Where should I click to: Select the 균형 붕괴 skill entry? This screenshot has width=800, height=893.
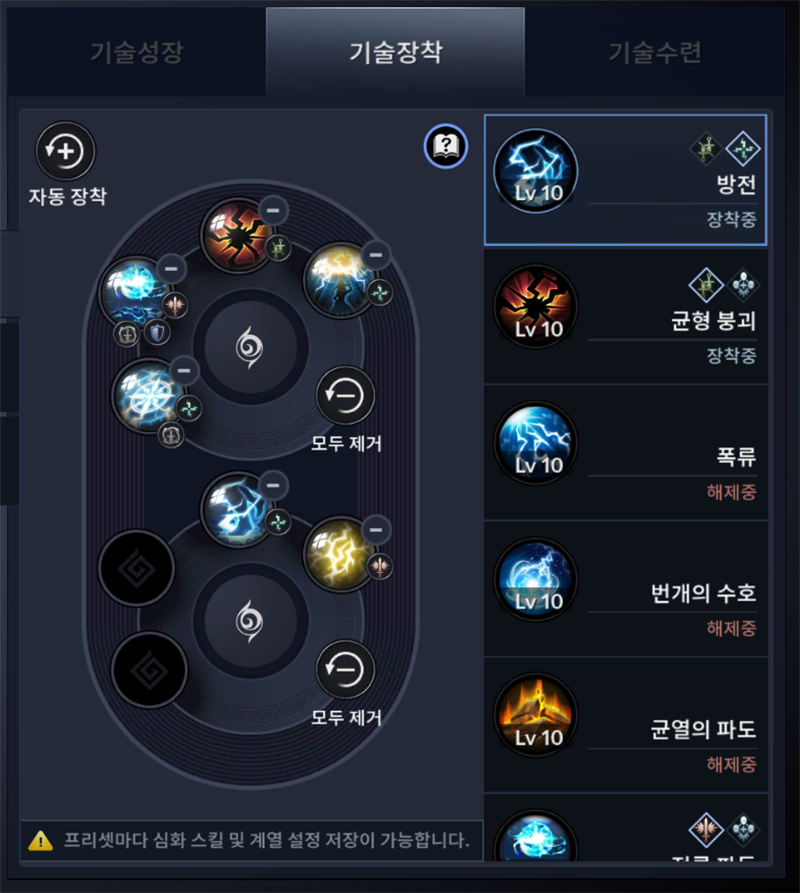pyautogui.click(x=625, y=317)
